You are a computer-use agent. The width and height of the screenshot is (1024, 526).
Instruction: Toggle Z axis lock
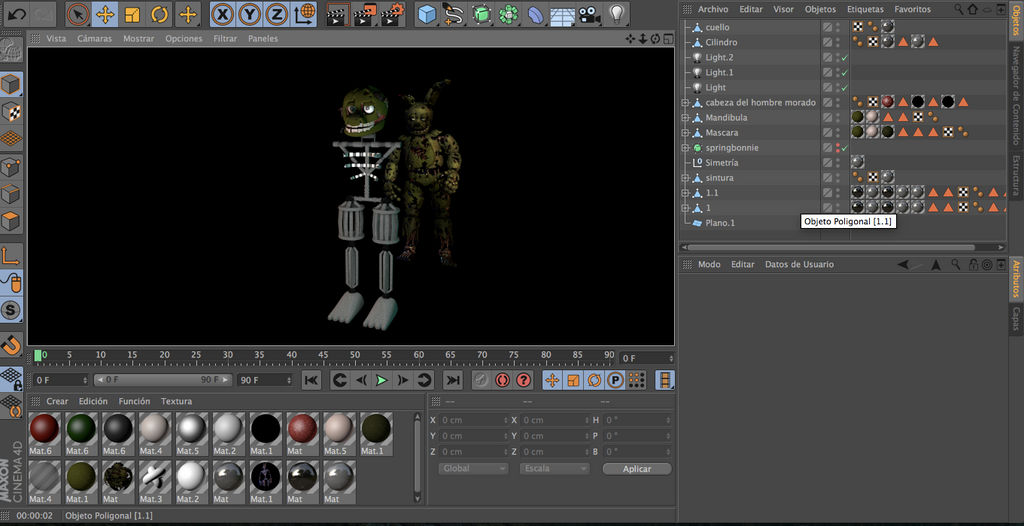[277, 14]
